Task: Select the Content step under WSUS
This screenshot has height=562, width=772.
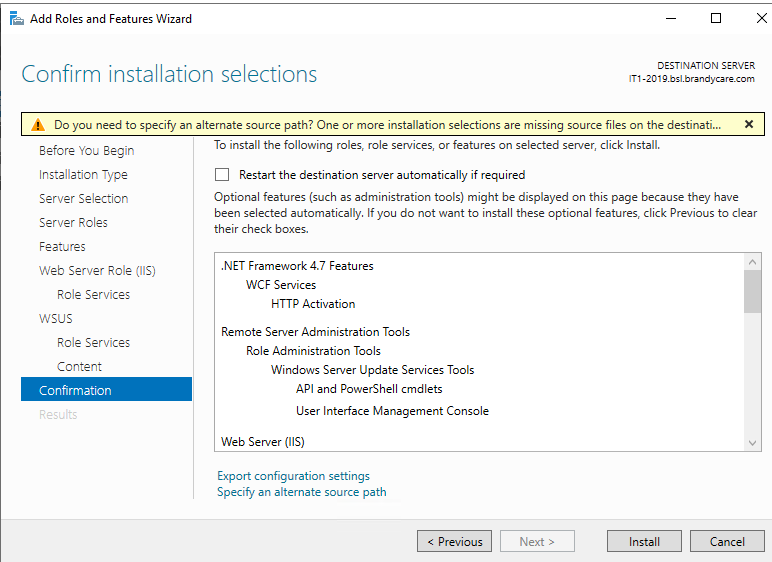Action: click(x=79, y=366)
